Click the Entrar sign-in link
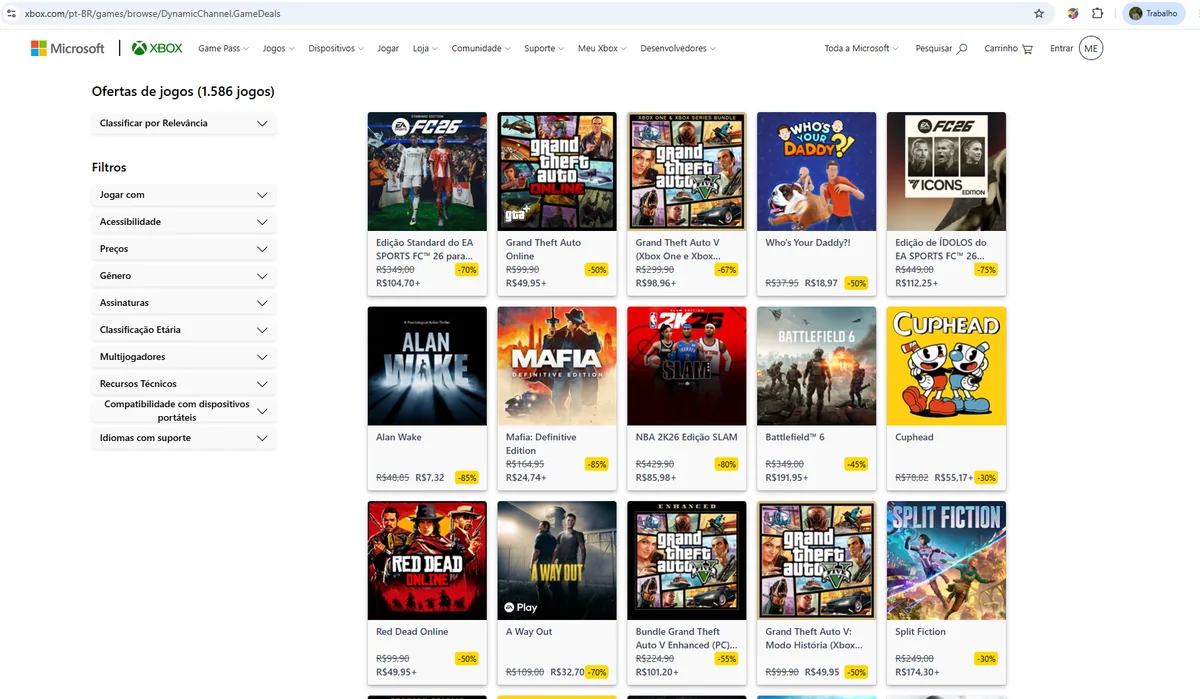 tap(1061, 48)
